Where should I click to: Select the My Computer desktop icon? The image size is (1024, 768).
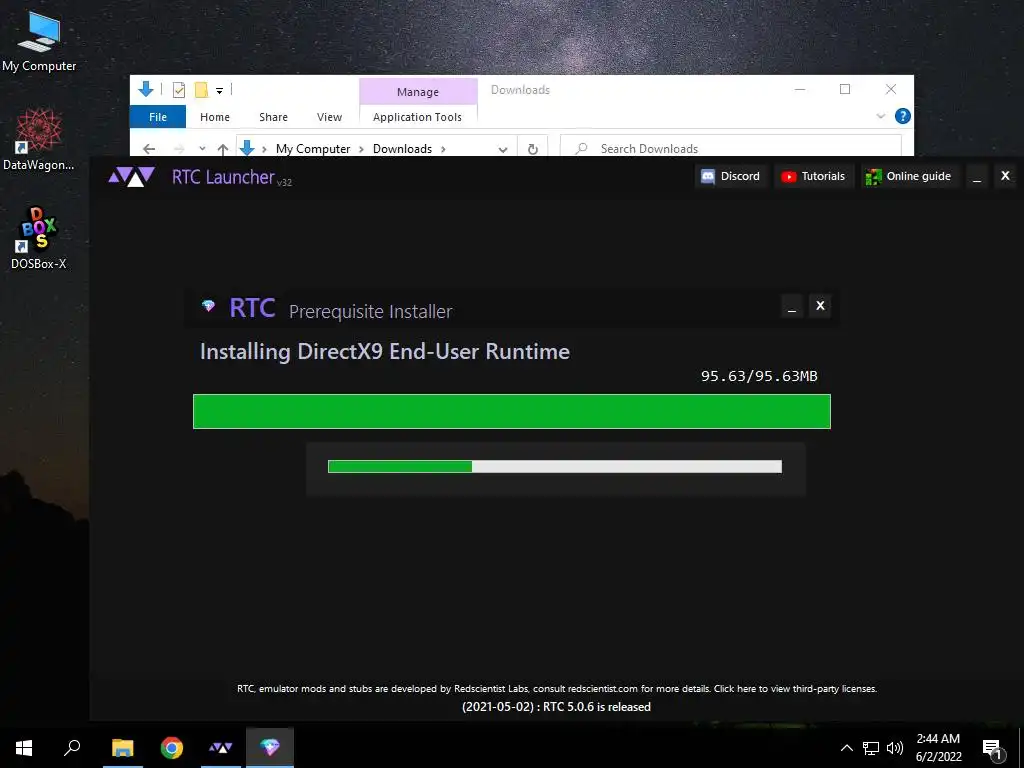click(39, 42)
